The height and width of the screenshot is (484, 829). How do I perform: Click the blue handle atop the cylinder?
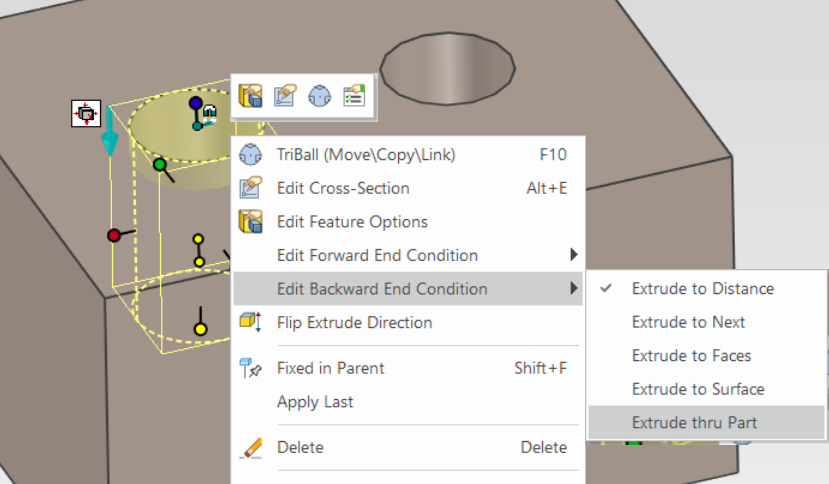click(196, 103)
